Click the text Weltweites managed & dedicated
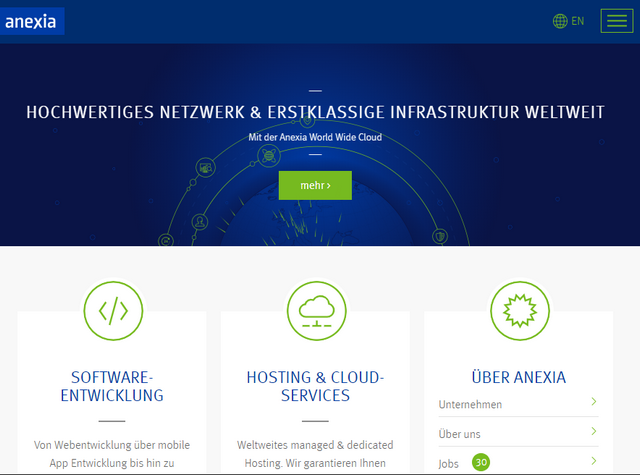Image resolution: width=640 pixels, height=475 pixels. click(315, 445)
